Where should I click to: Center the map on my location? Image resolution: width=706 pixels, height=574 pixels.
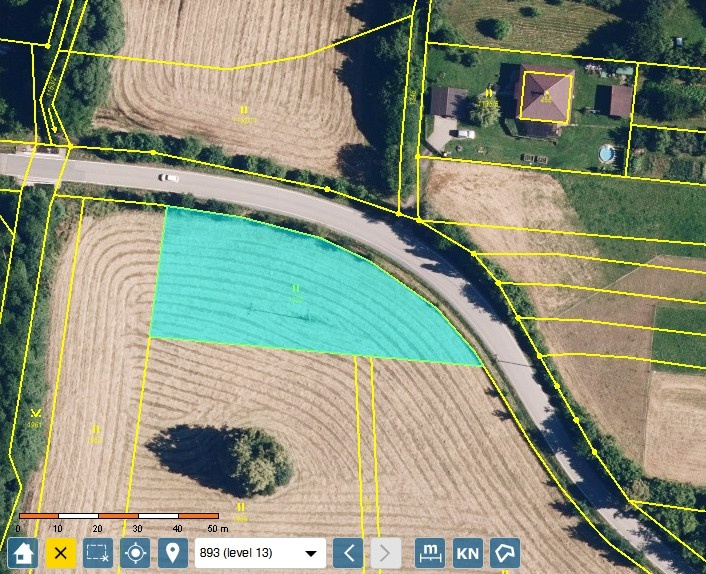(x=135, y=552)
